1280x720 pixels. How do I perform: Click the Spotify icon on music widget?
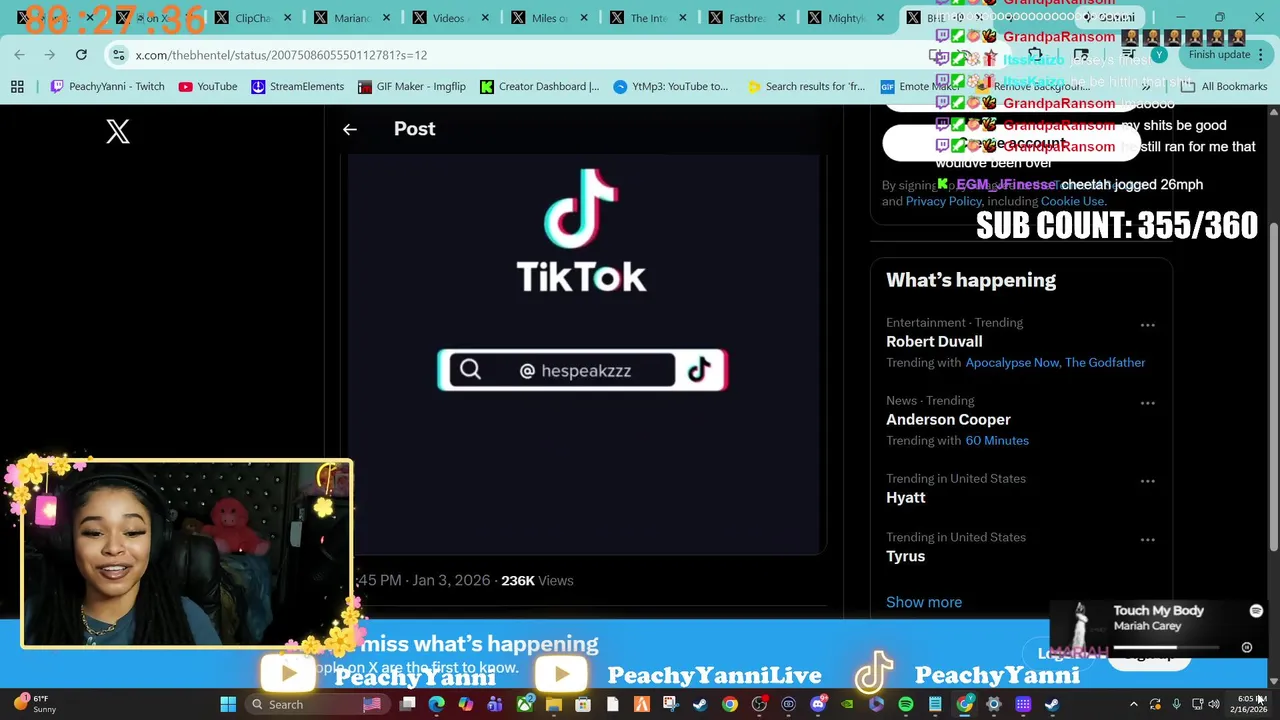click(x=1256, y=611)
